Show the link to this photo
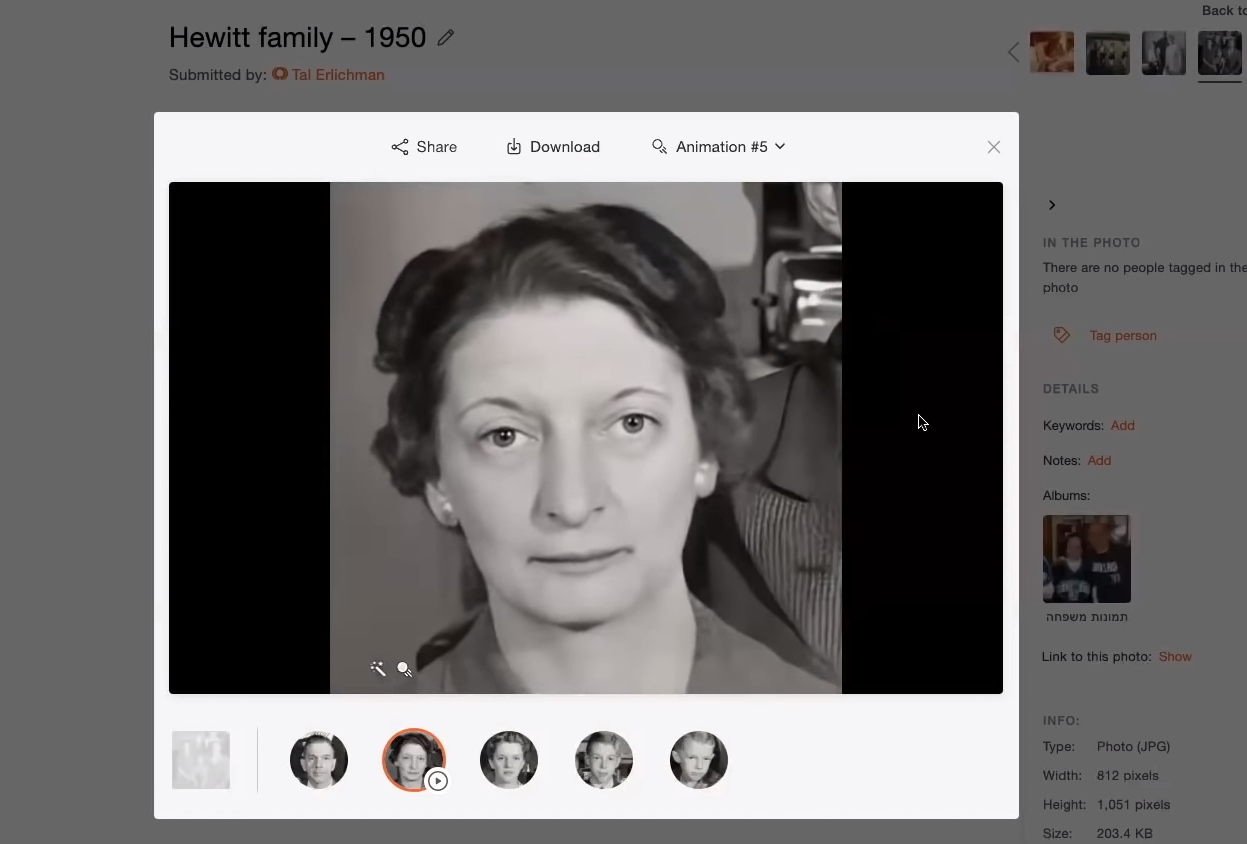Screen dimensions: 1247x844 (x=1175, y=656)
